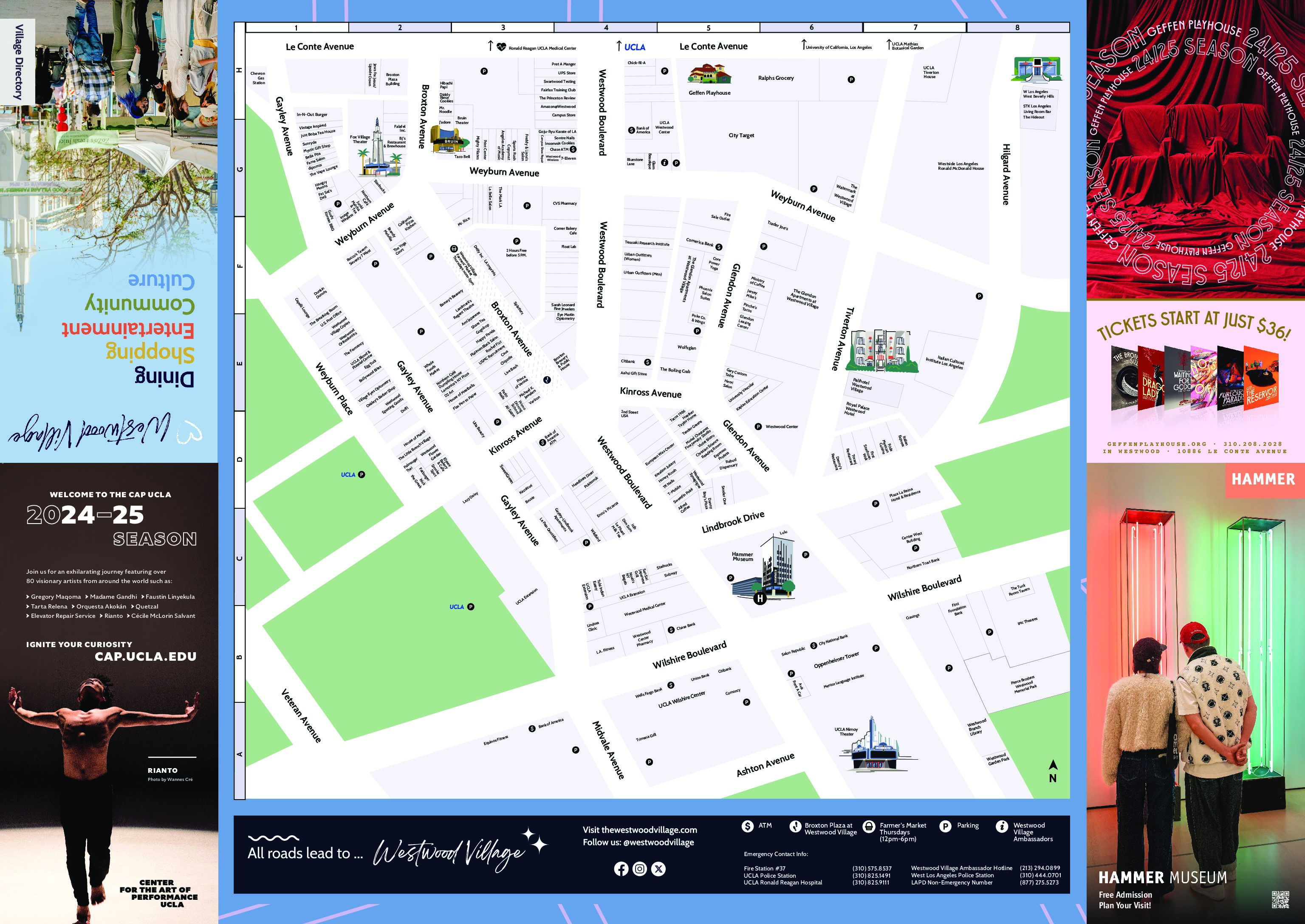1305x924 pixels.
Task: Click the ATM icon by Bank of America ATM on Kinross
Action: tap(542, 442)
